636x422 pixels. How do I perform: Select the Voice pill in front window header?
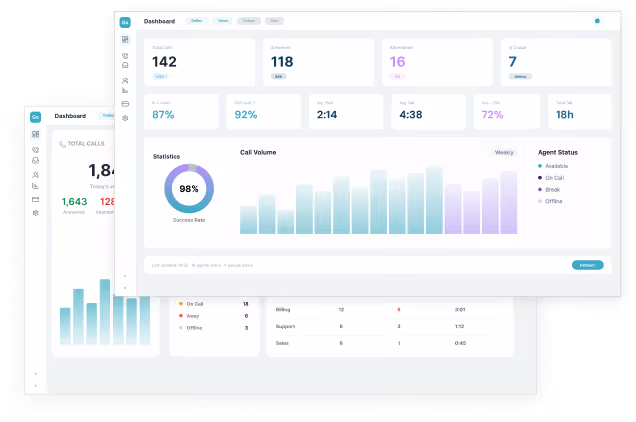[223, 21]
